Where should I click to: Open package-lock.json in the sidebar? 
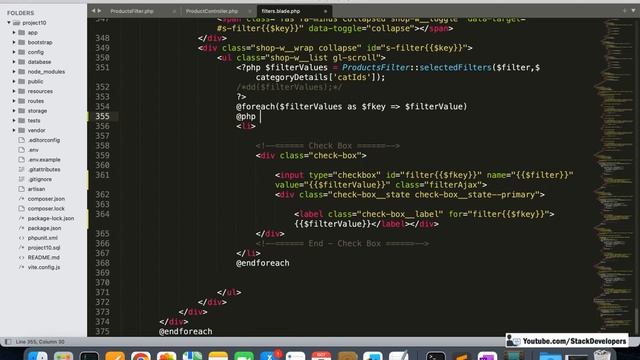51,218
